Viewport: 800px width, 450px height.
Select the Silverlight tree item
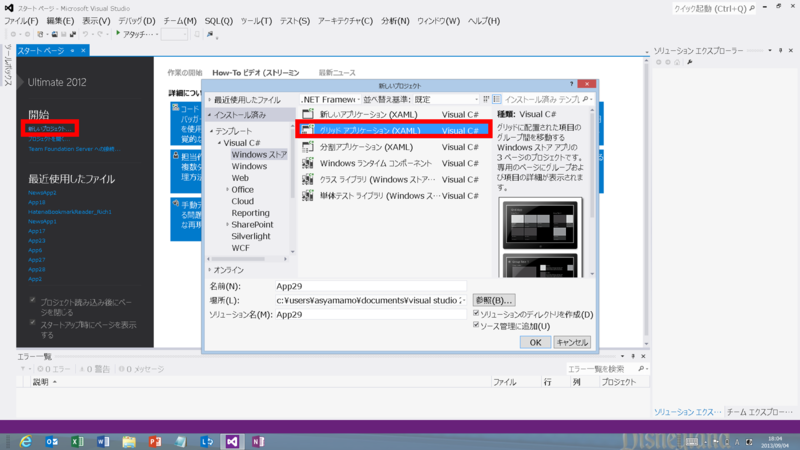[251, 236]
